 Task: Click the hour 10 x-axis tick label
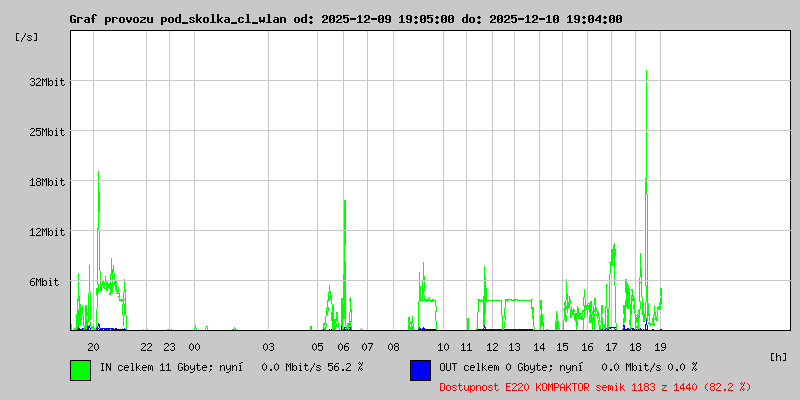443,347
